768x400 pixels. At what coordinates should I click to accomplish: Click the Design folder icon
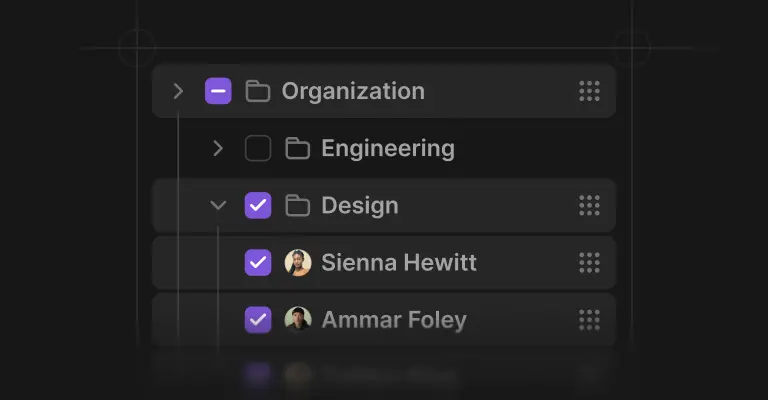coord(297,206)
